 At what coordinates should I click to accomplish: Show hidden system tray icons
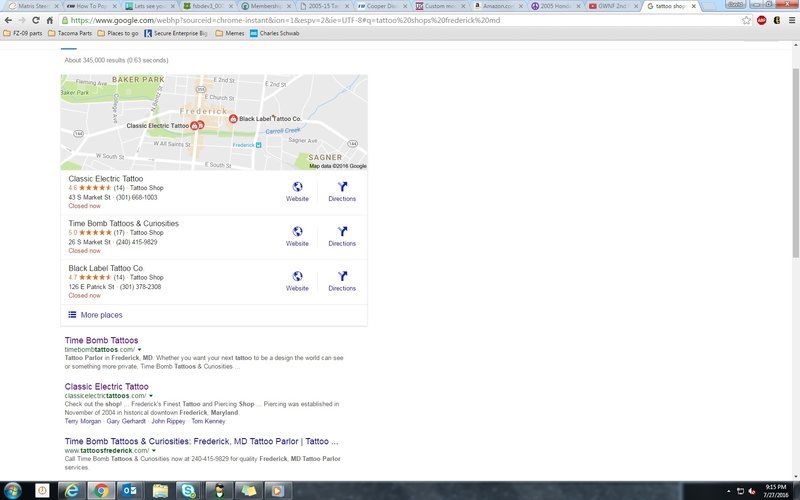point(728,491)
